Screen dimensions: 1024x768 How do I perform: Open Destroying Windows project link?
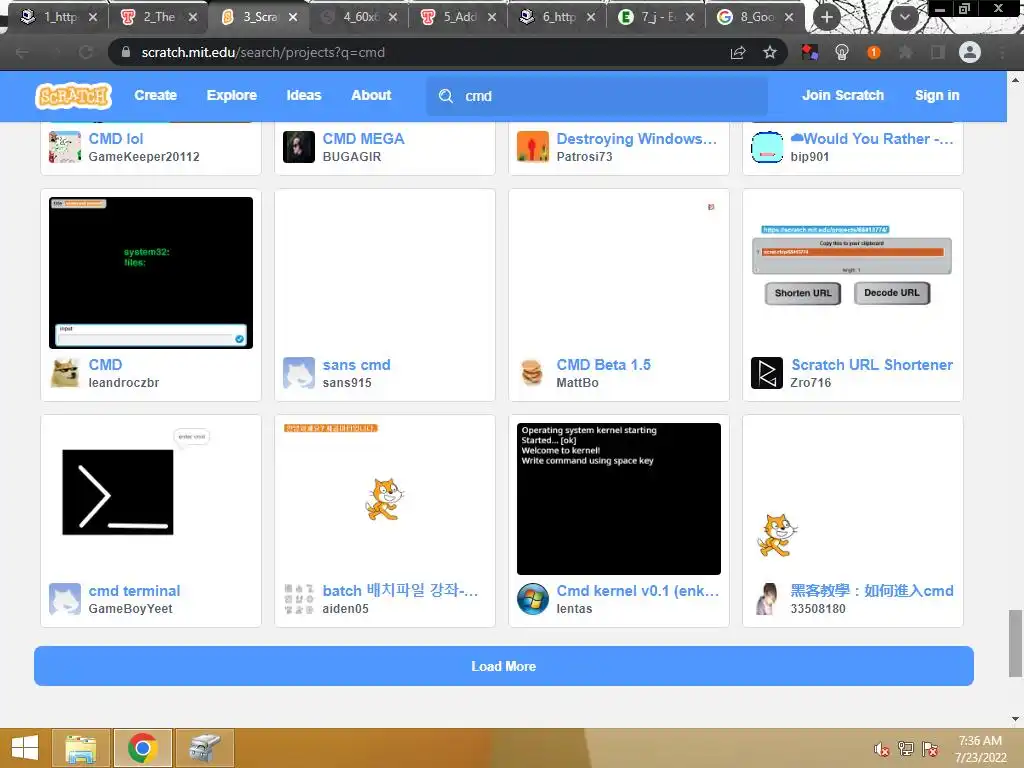(x=637, y=138)
